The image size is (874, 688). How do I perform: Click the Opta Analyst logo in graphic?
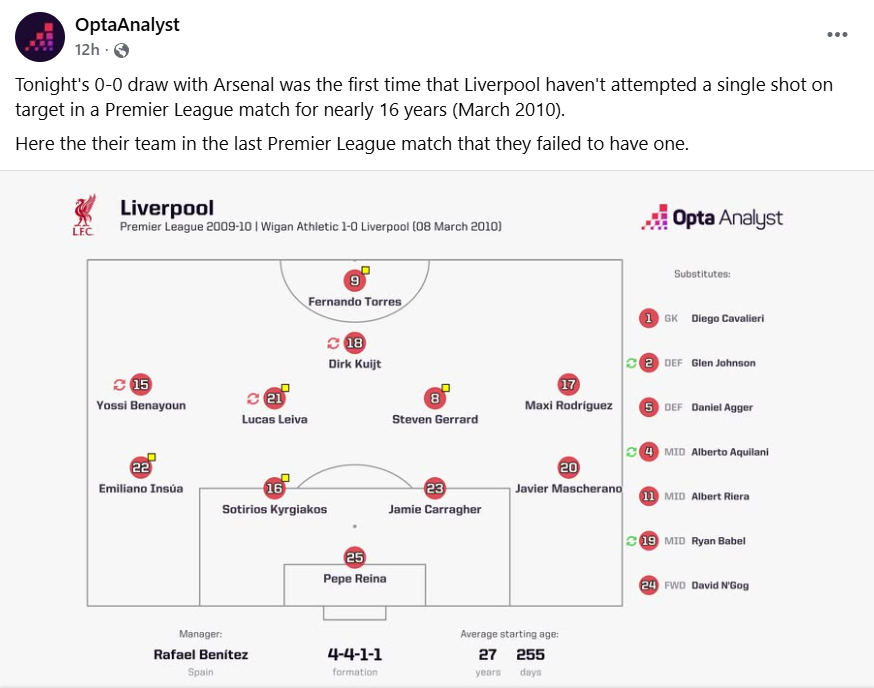click(712, 217)
